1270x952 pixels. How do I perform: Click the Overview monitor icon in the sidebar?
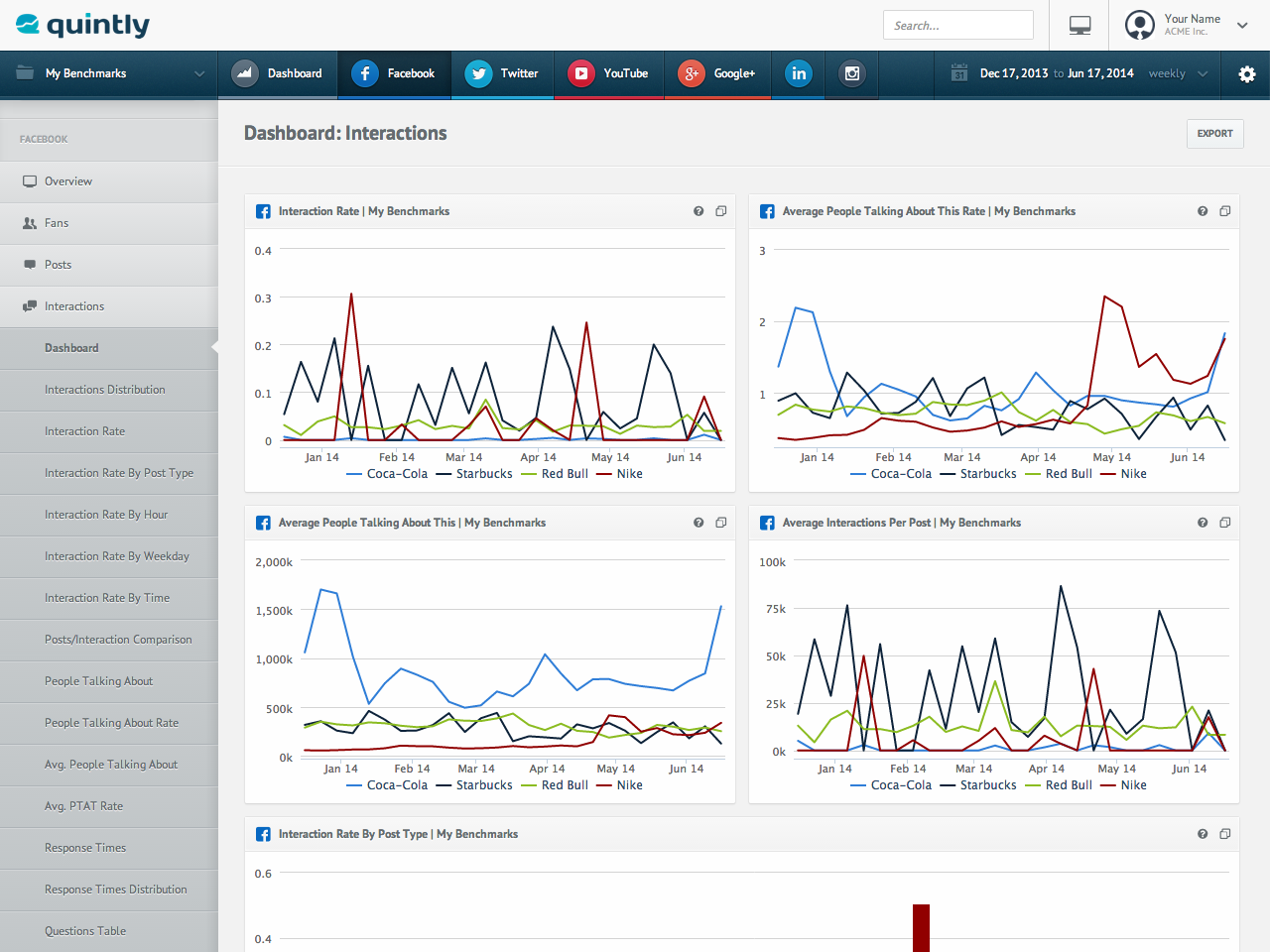pos(29,181)
